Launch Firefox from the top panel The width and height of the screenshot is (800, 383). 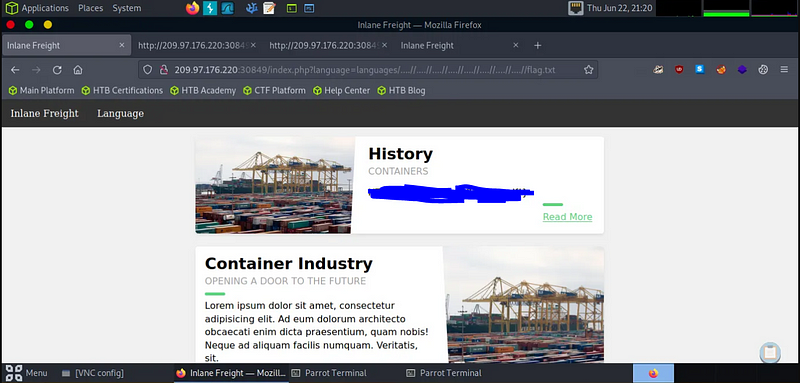pyautogui.click(x=192, y=8)
